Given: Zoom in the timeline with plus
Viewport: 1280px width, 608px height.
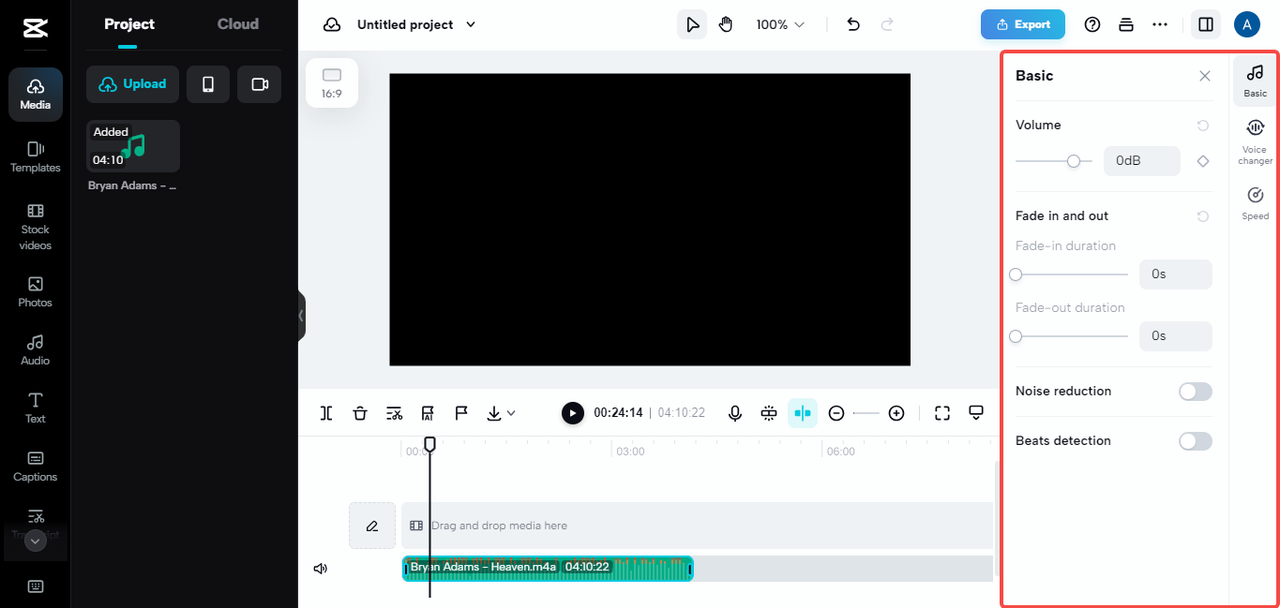Looking at the screenshot, I should click(x=896, y=413).
